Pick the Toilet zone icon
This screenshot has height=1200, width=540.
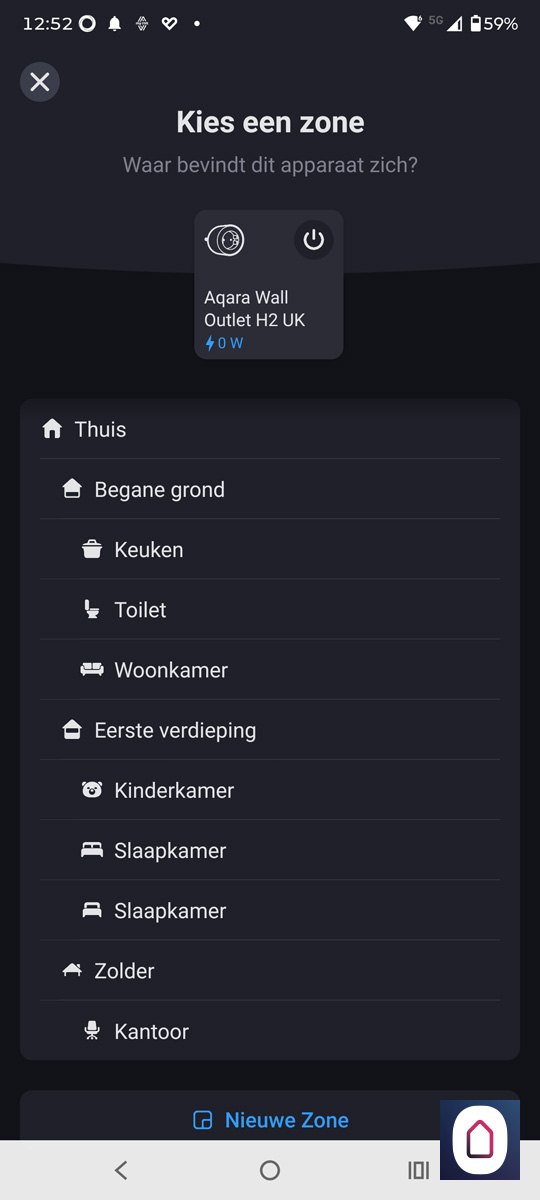[92, 609]
